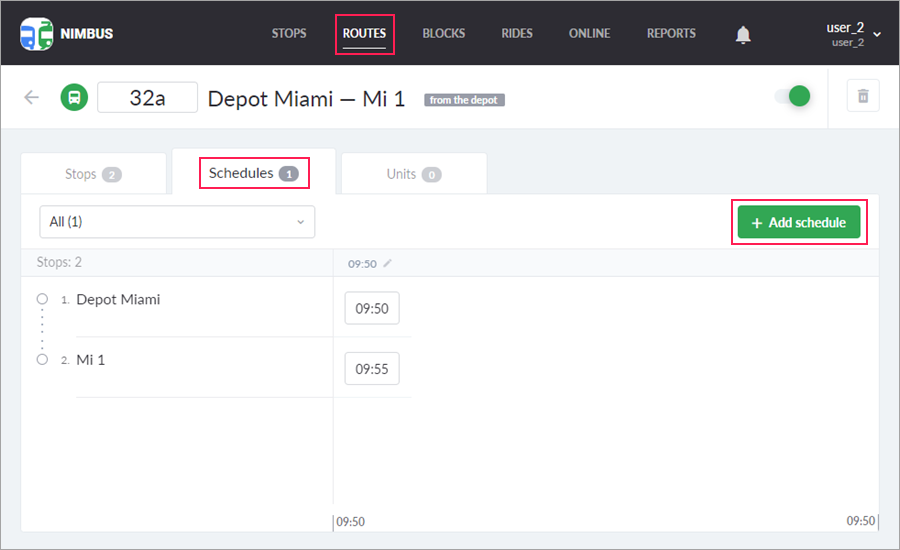Switch to the Online section
This screenshot has width=900, height=550.
[x=589, y=33]
